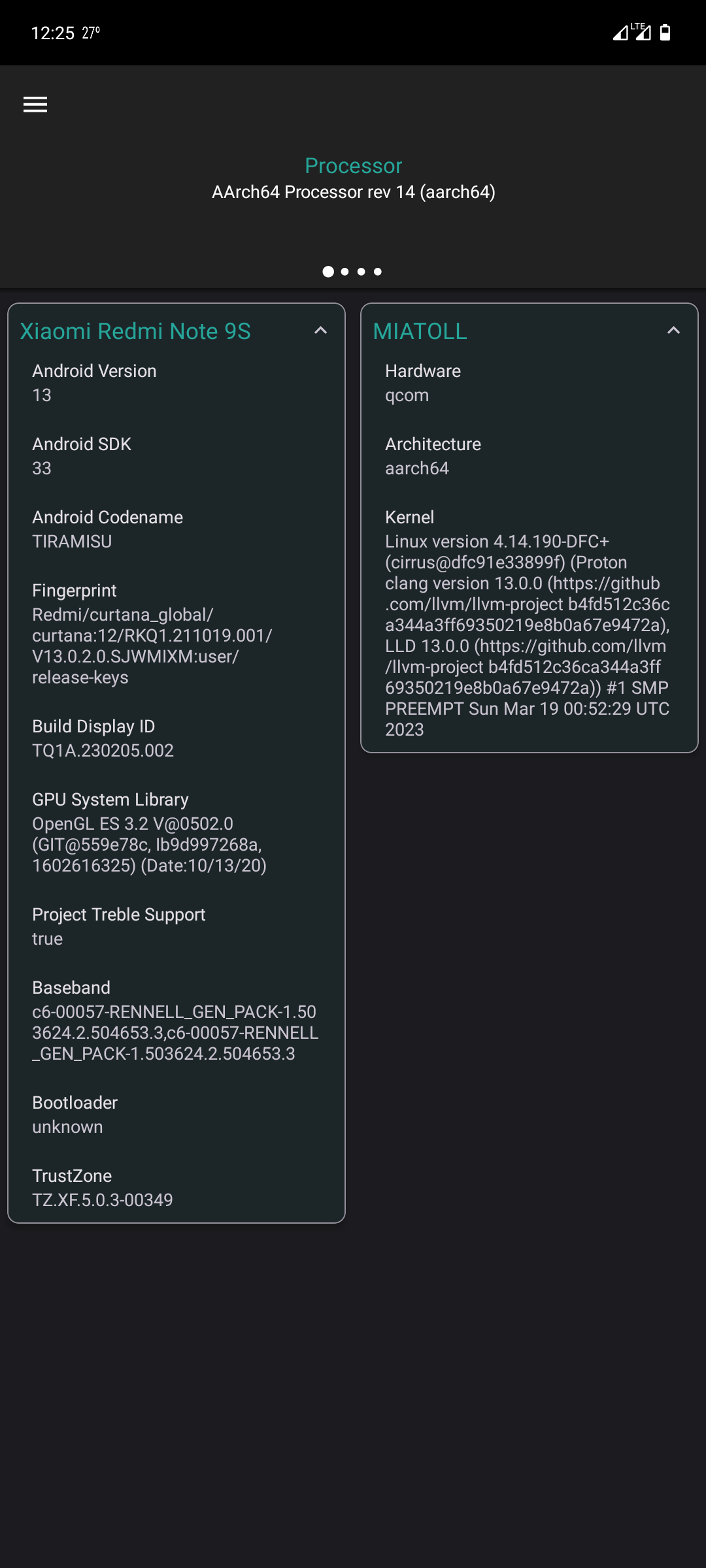
Task: Tap the Xiaomi Redmi Note 9S title
Action: click(x=135, y=331)
